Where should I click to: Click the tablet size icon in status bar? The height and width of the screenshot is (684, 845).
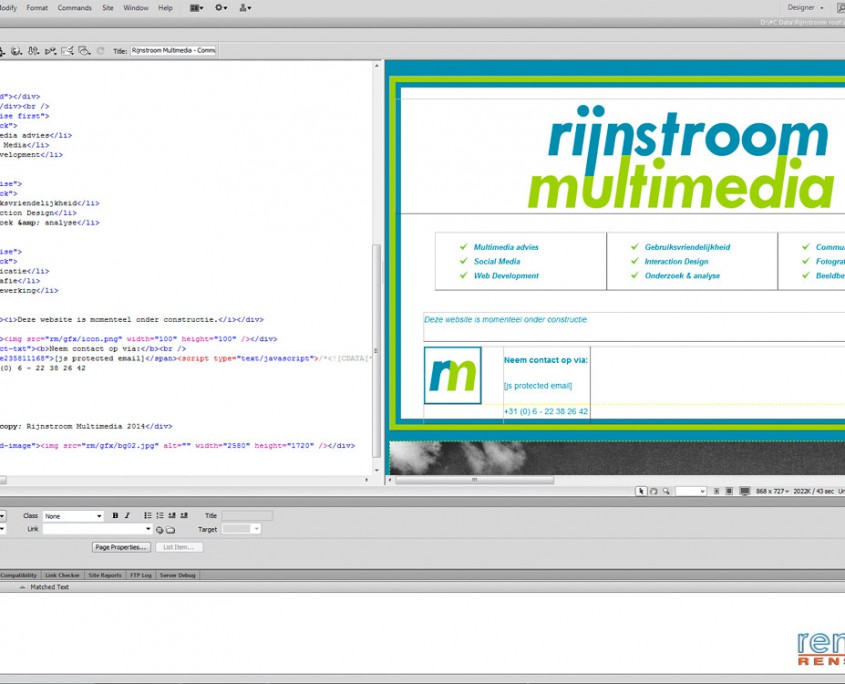pos(729,491)
